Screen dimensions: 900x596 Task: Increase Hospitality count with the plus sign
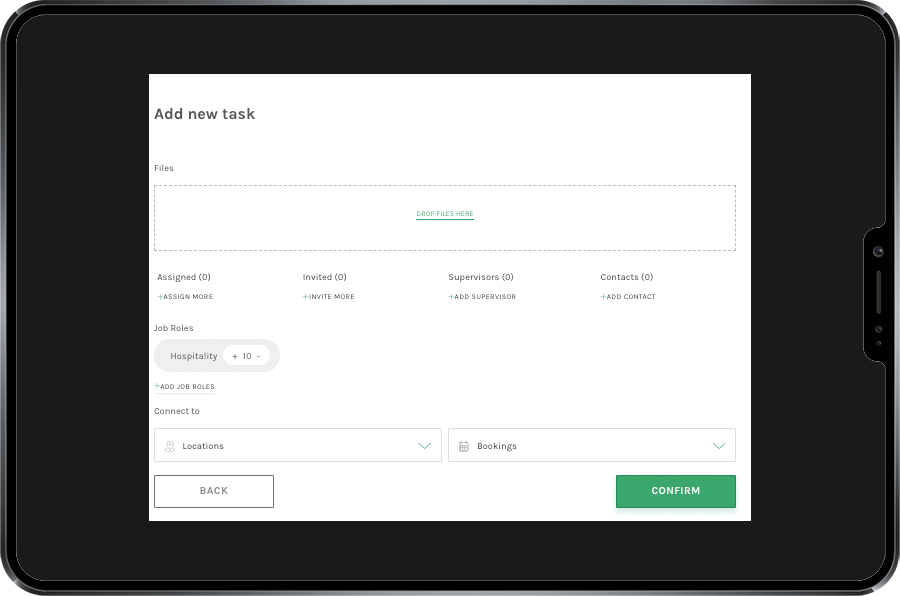coord(235,356)
